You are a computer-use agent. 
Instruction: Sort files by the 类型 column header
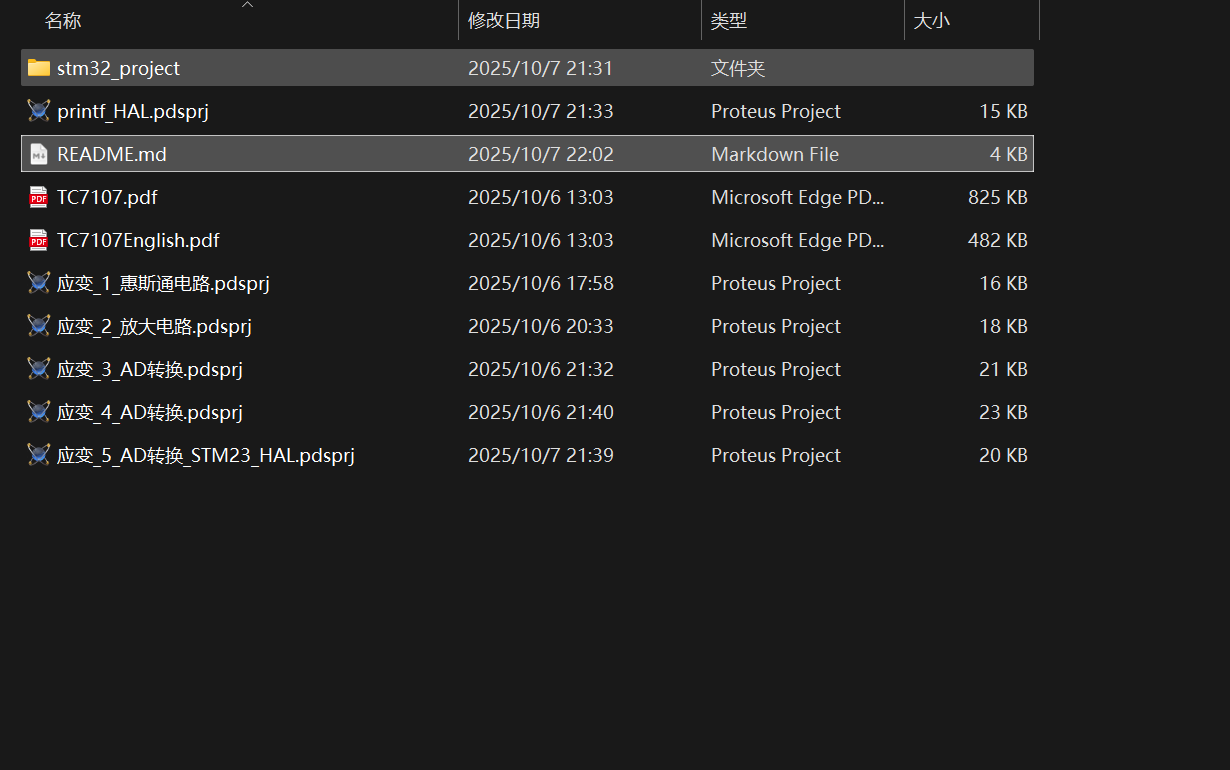coord(729,21)
